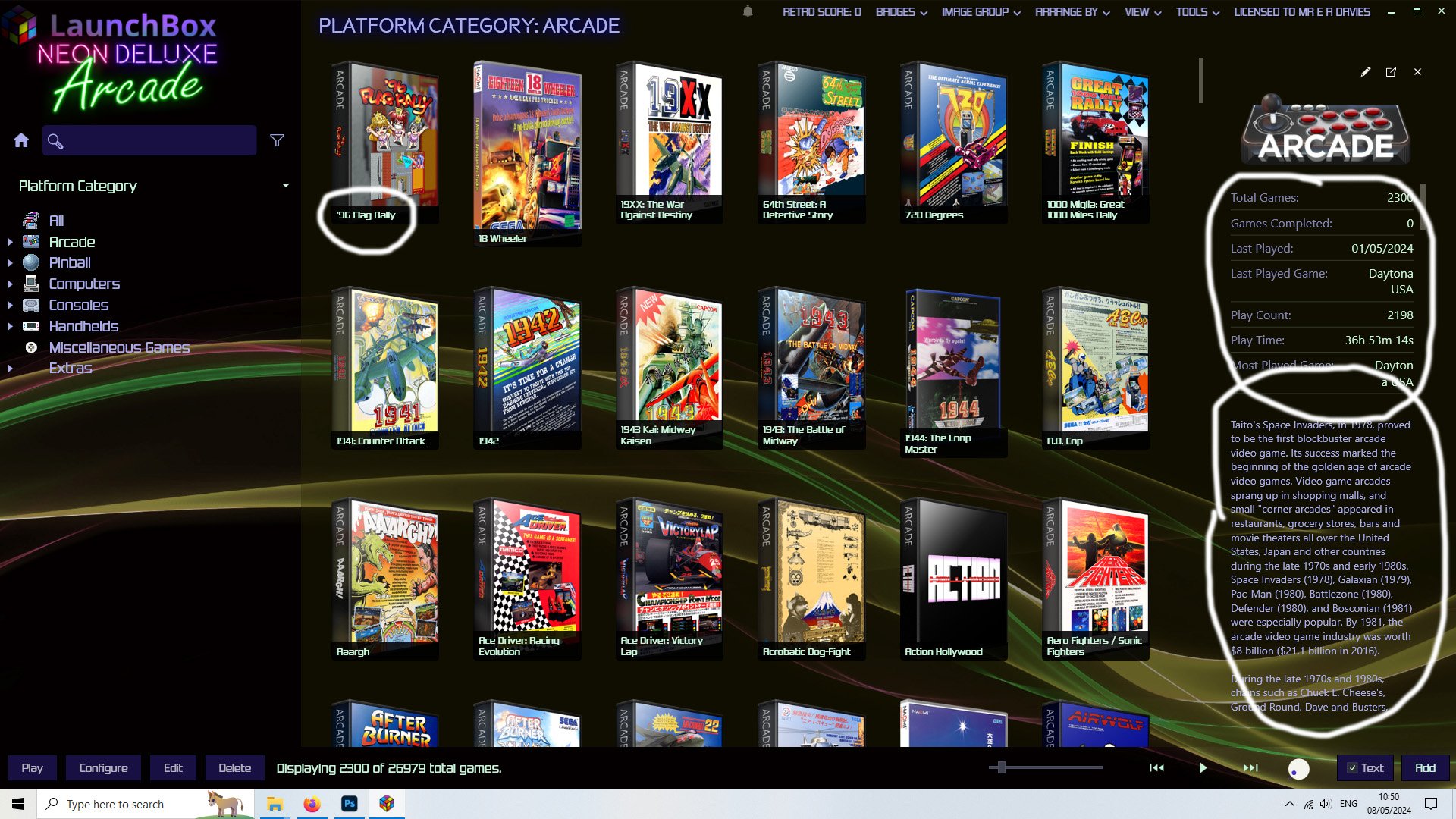Click Licensed to Mr E R Davies
Screen dimensions: 1456x819
(1302, 12)
